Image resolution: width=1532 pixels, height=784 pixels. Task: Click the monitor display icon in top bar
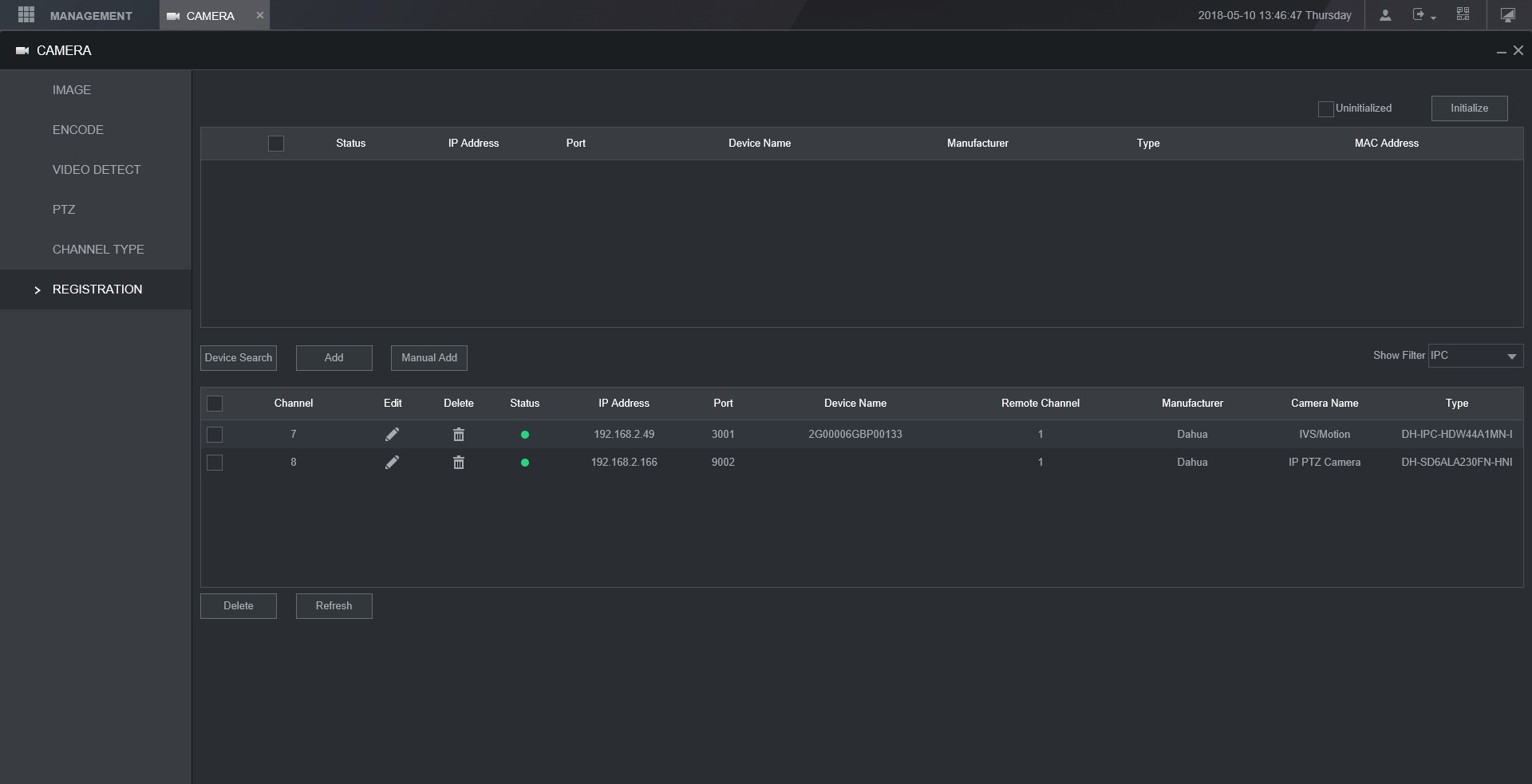point(1507,15)
